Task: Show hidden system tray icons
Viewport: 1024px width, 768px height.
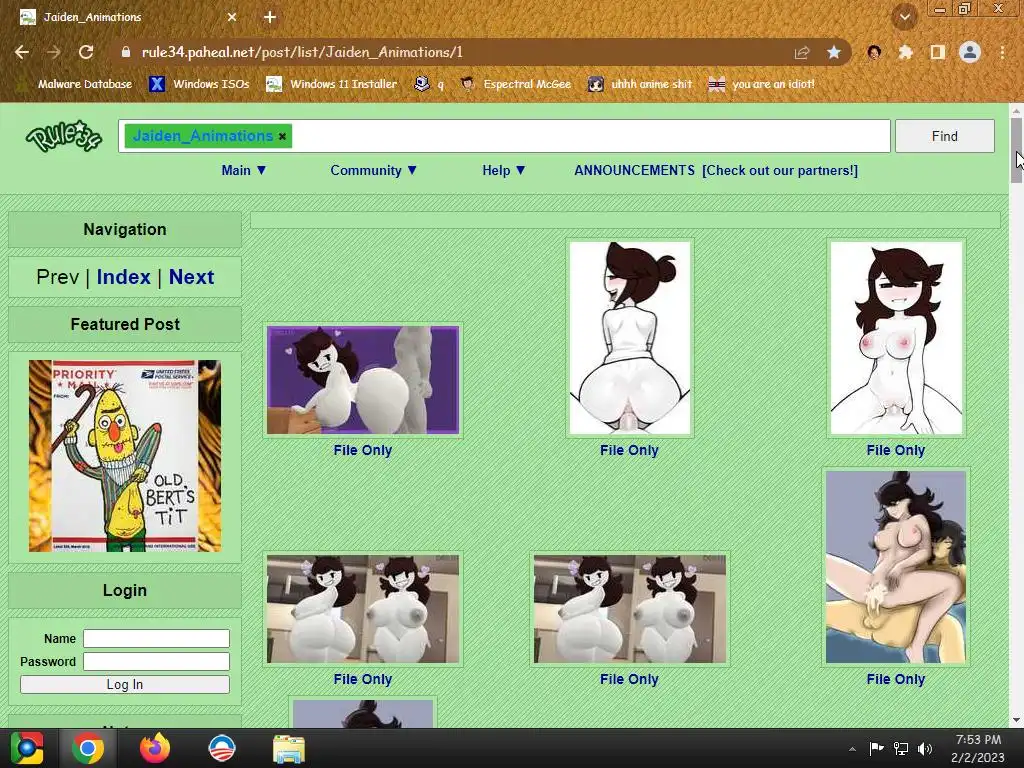Action: click(852, 749)
